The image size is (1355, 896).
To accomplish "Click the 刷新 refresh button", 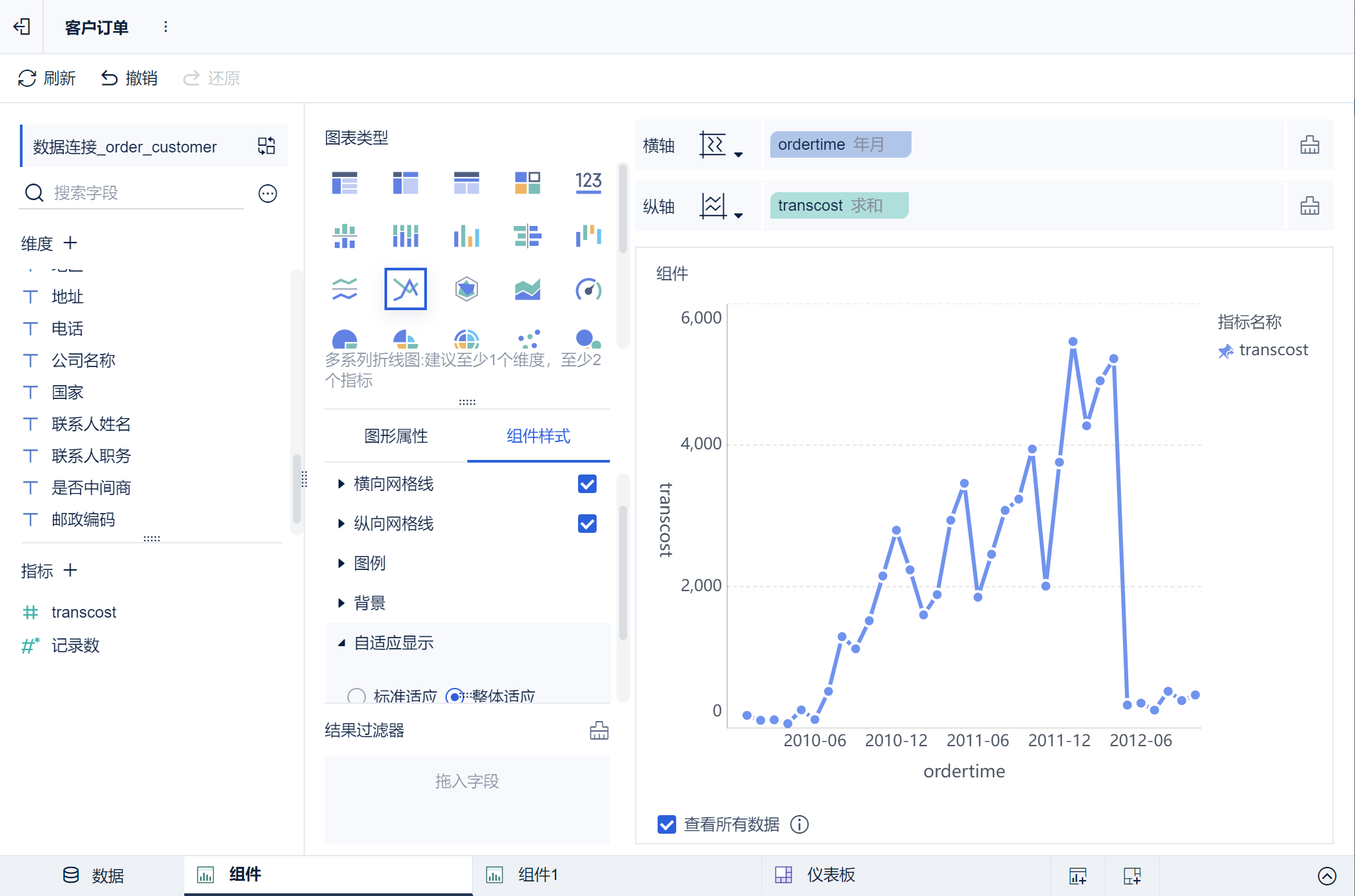I will pyautogui.click(x=46, y=78).
